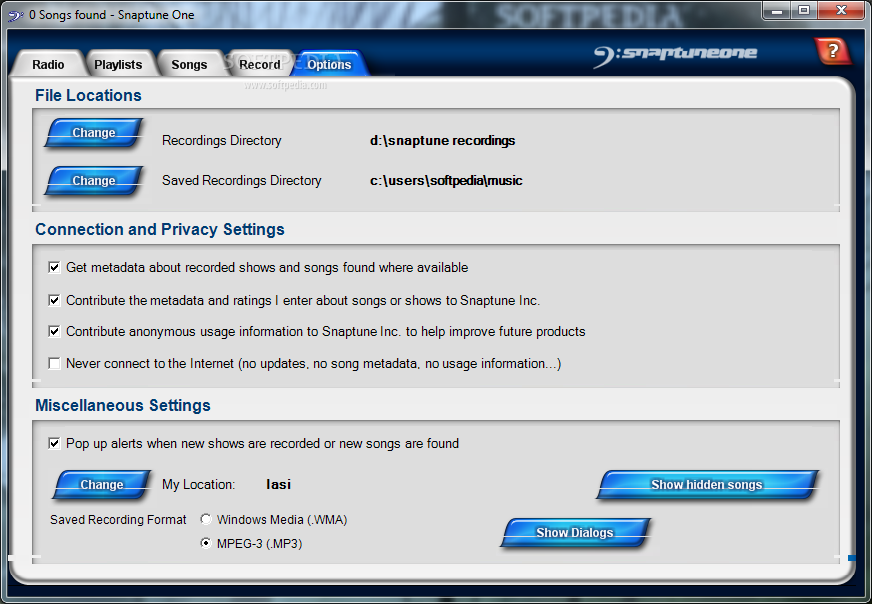872x604 pixels.
Task: Click the Options tab
Action: (x=329, y=65)
